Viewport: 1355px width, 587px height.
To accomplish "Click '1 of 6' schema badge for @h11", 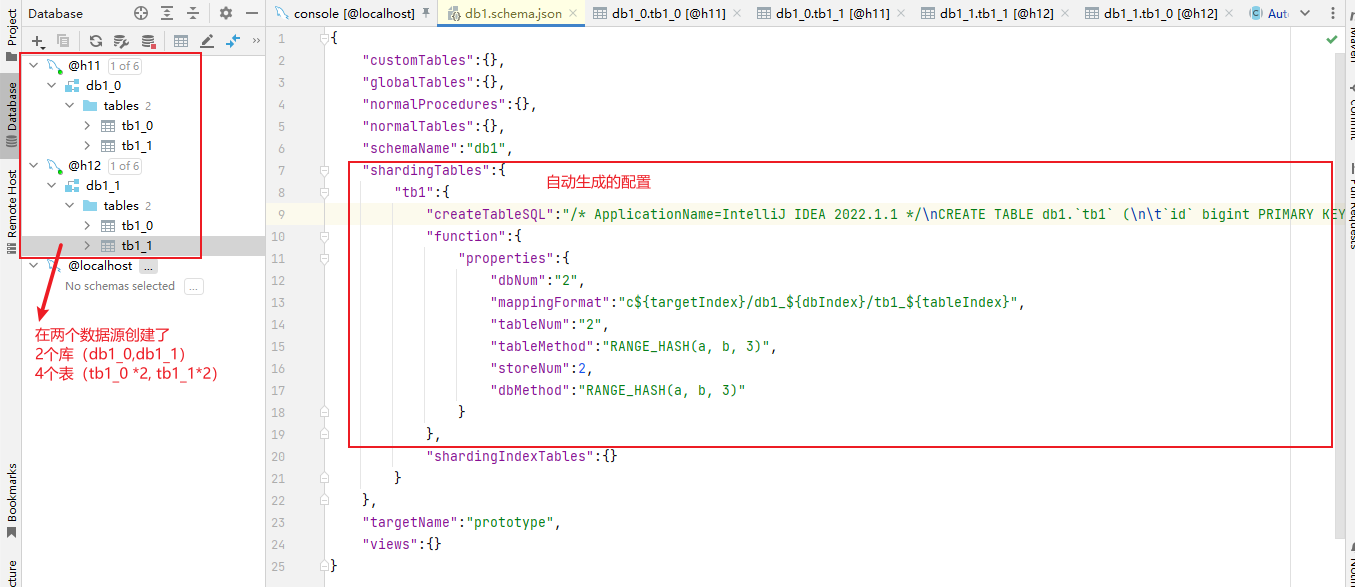I will point(124,66).
